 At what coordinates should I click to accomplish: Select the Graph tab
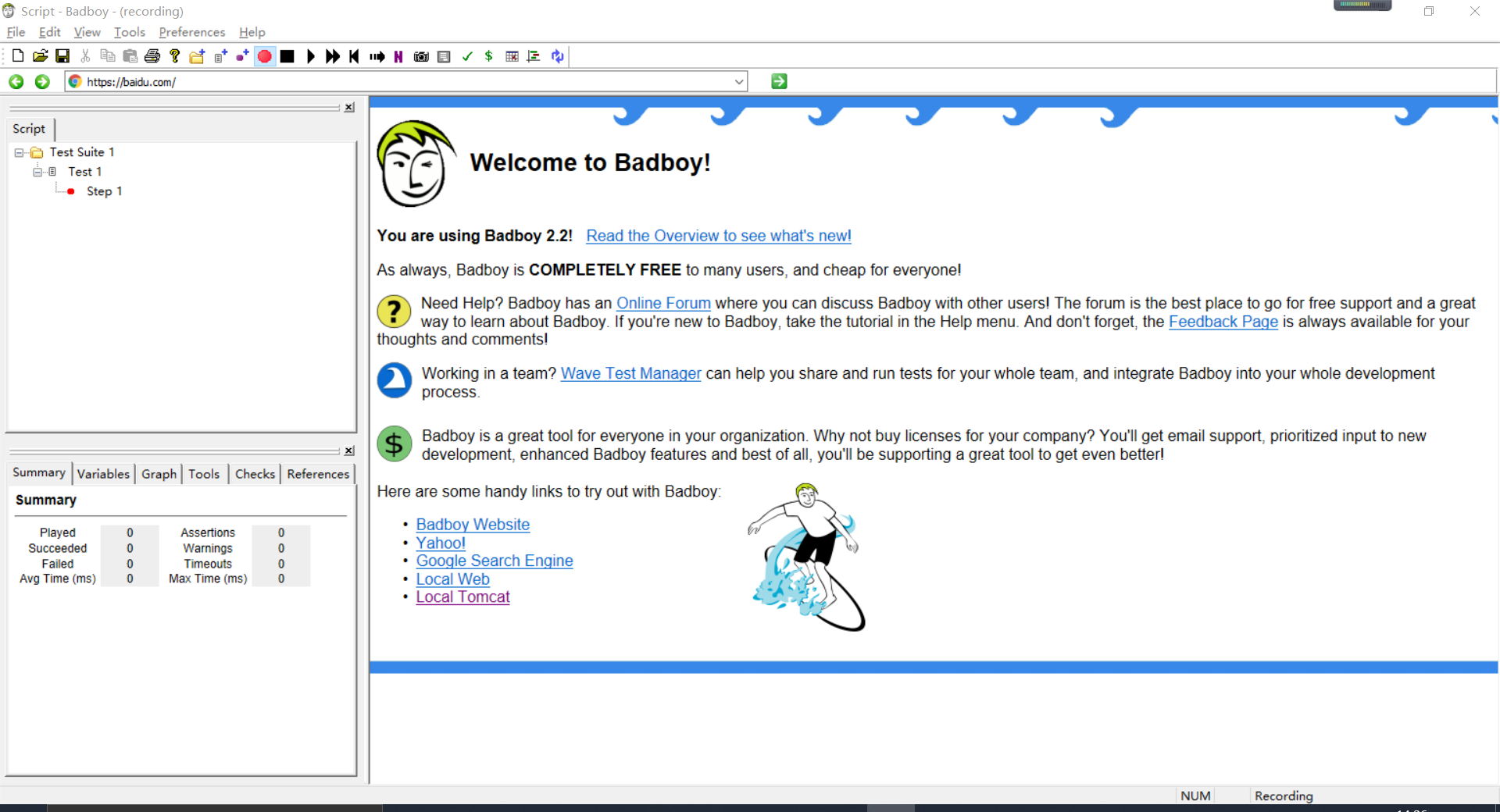[x=158, y=474]
